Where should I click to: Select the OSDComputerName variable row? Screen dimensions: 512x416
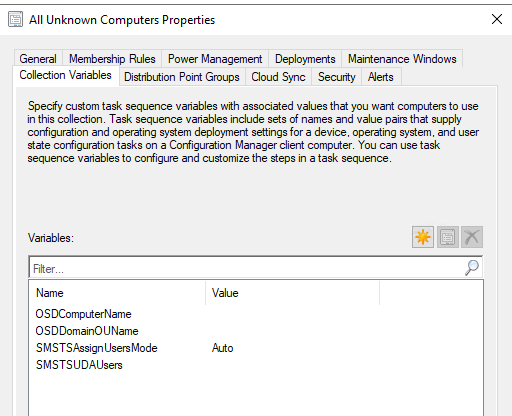(x=256, y=314)
